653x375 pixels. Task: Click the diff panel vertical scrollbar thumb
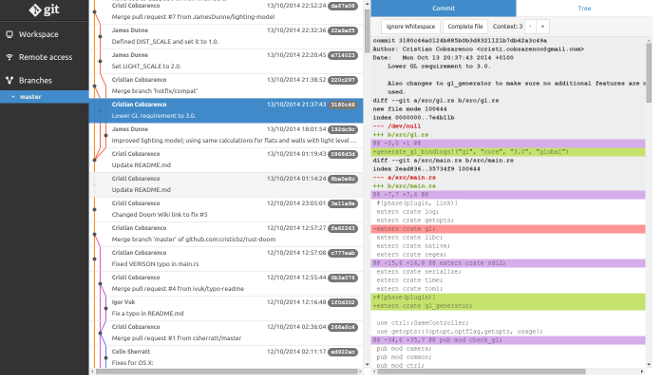click(649, 72)
